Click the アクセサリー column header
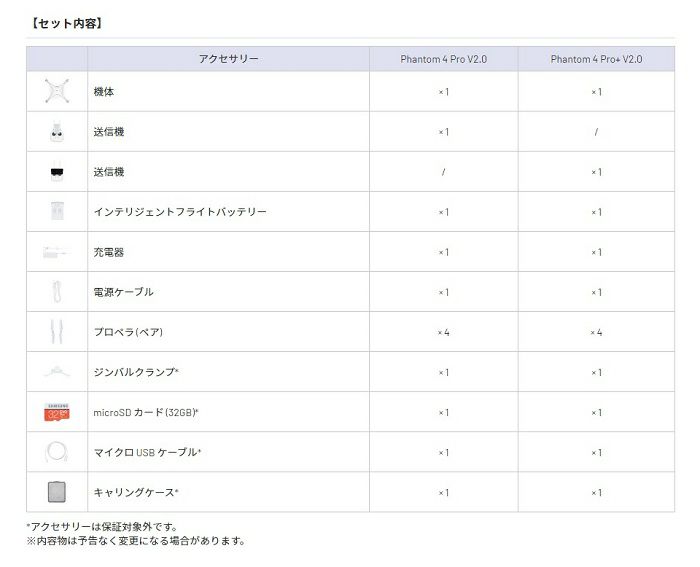 [x=228, y=59]
